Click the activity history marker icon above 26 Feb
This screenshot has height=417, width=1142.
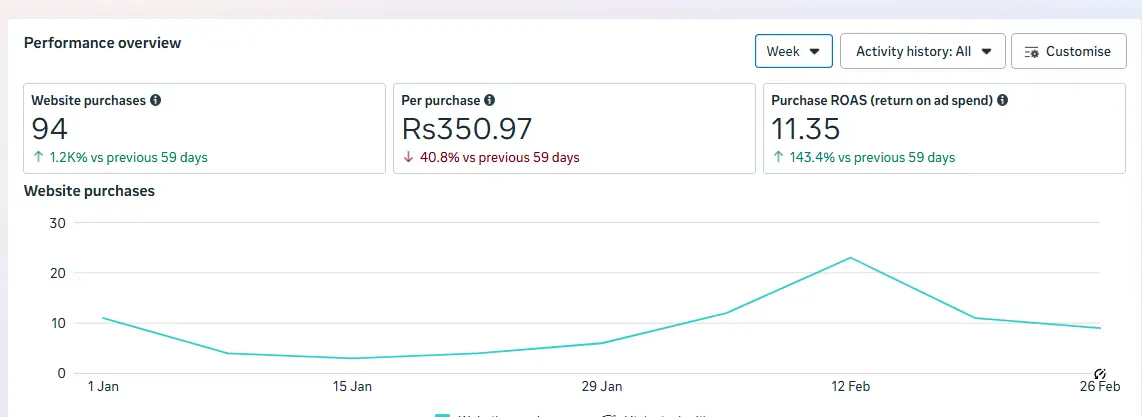pos(1100,374)
